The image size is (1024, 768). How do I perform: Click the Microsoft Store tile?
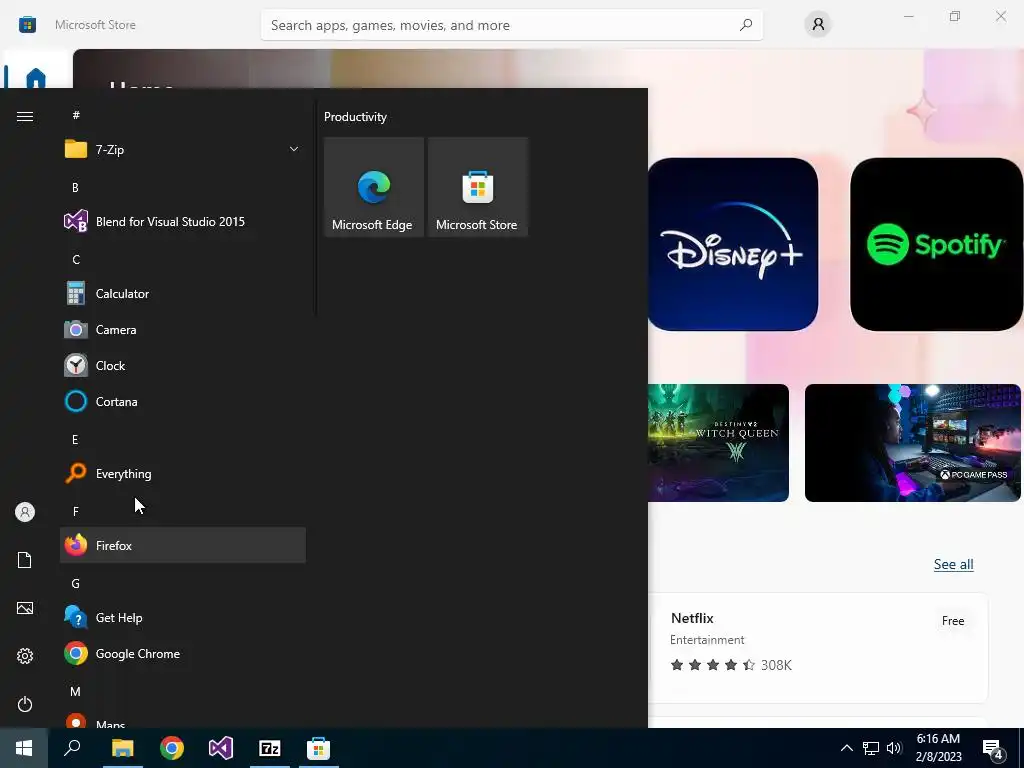477,187
